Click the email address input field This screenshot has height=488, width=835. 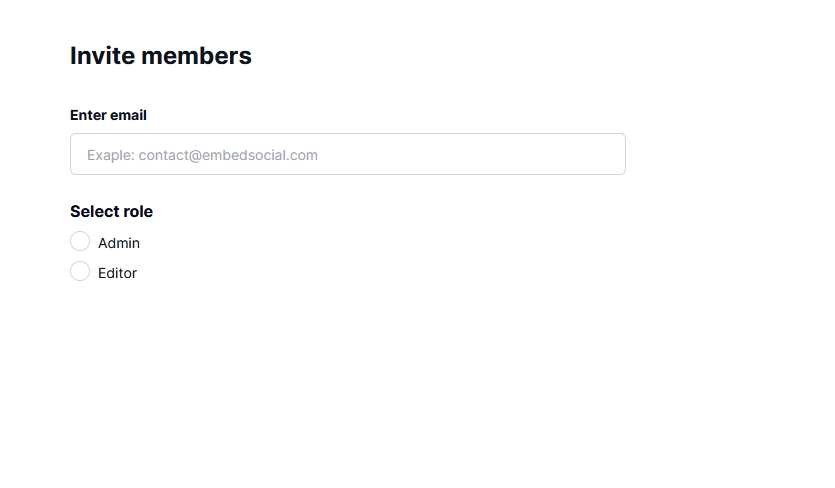(x=347, y=154)
